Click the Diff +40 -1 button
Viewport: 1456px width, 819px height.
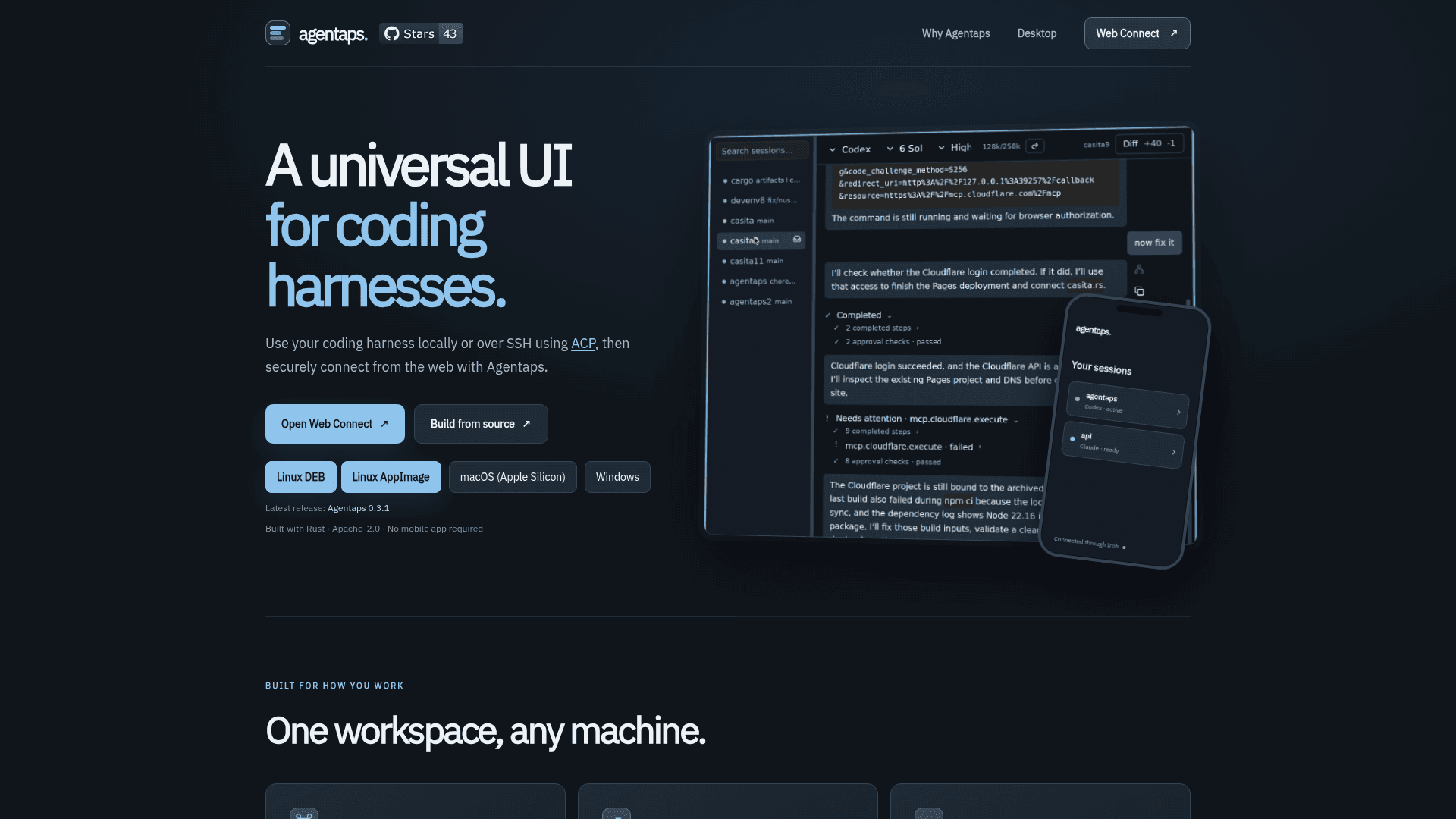[x=1149, y=143]
